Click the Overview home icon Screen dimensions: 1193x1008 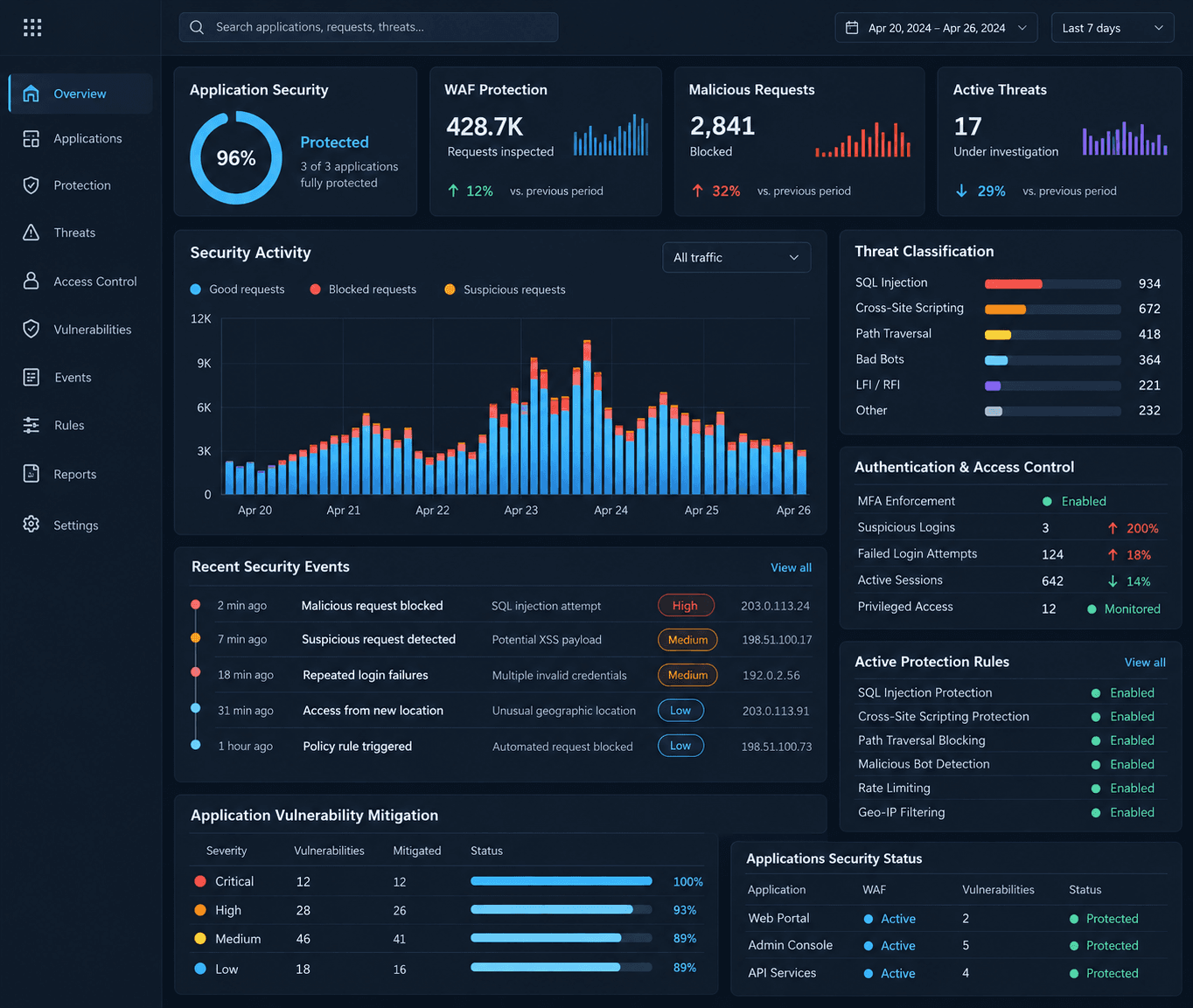tap(31, 94)
